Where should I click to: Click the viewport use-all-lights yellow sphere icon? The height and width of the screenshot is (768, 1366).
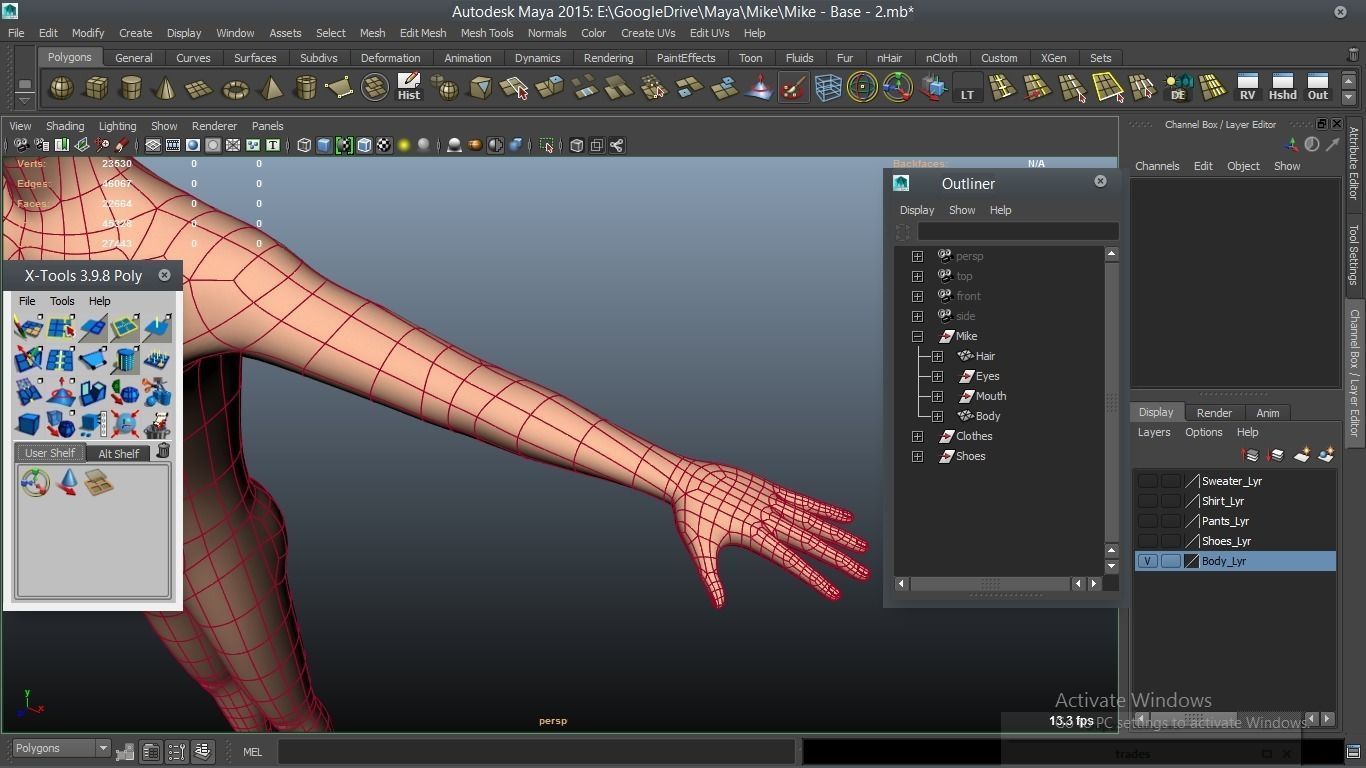[404, 146]
